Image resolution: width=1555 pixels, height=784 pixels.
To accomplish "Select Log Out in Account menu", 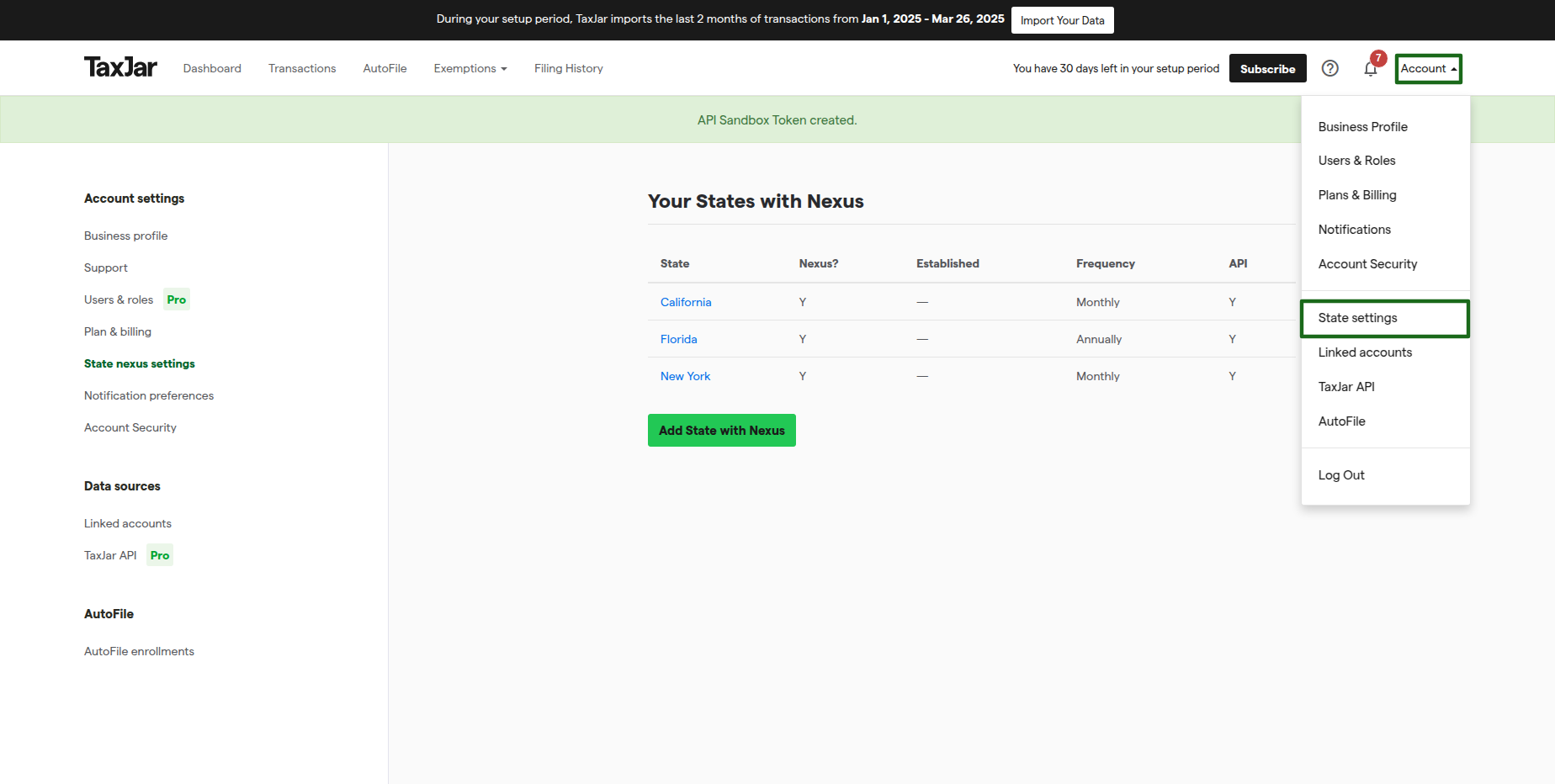I will (x=1341, y=475).
